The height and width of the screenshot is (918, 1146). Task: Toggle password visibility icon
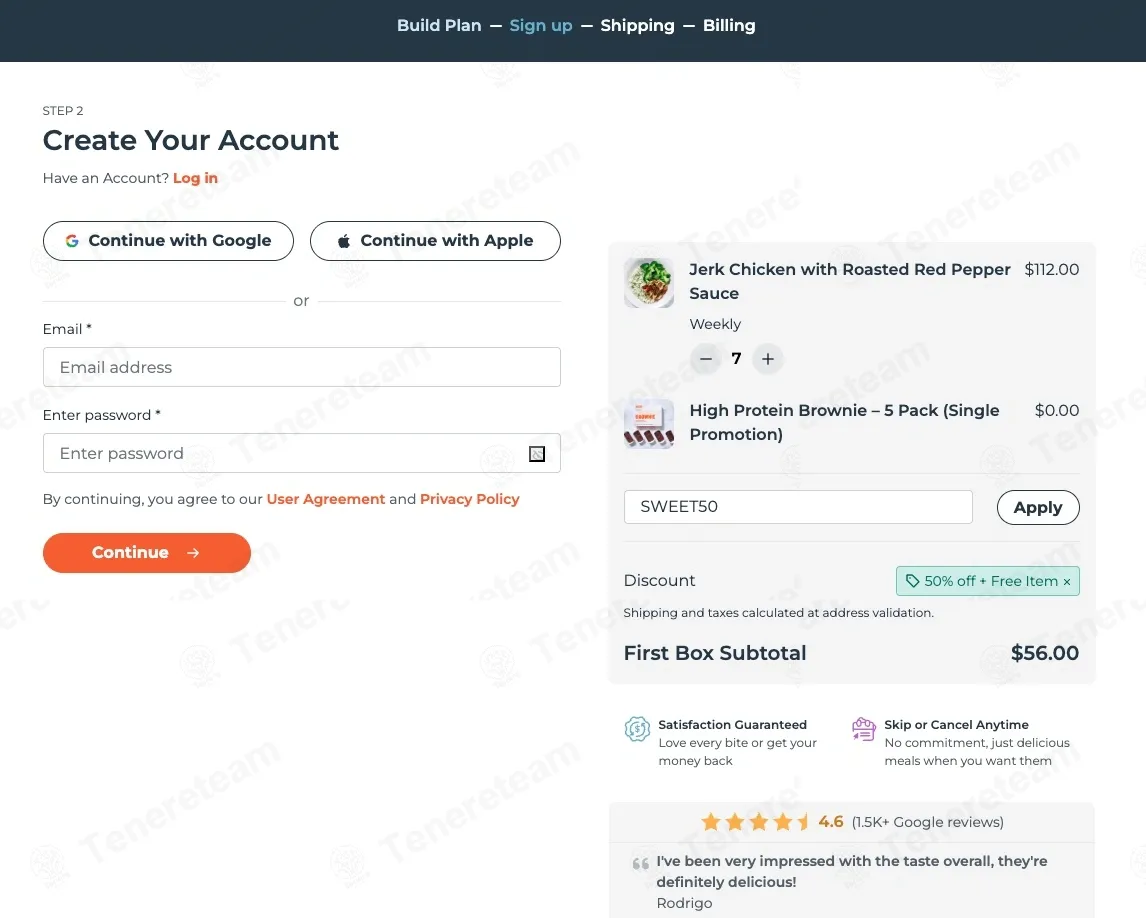[536, 454]
